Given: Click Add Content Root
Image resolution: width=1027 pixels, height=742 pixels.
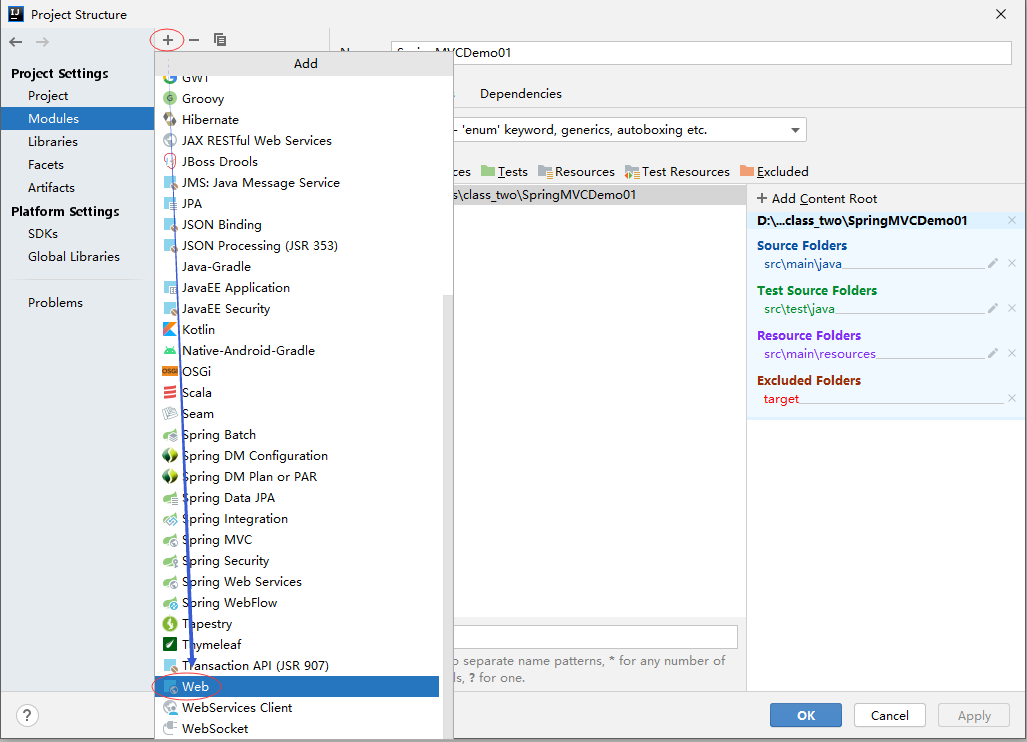Looking at the screenshot, I should click(817, 198).
